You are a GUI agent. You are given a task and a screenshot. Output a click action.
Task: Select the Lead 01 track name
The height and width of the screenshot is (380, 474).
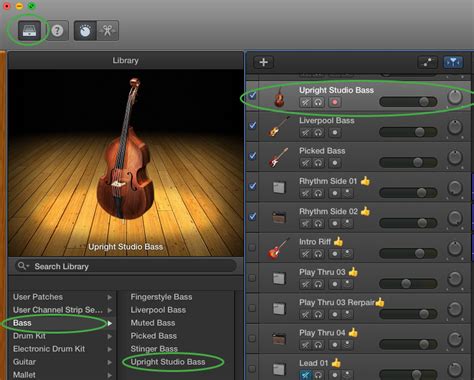click(x=313, y=363)
